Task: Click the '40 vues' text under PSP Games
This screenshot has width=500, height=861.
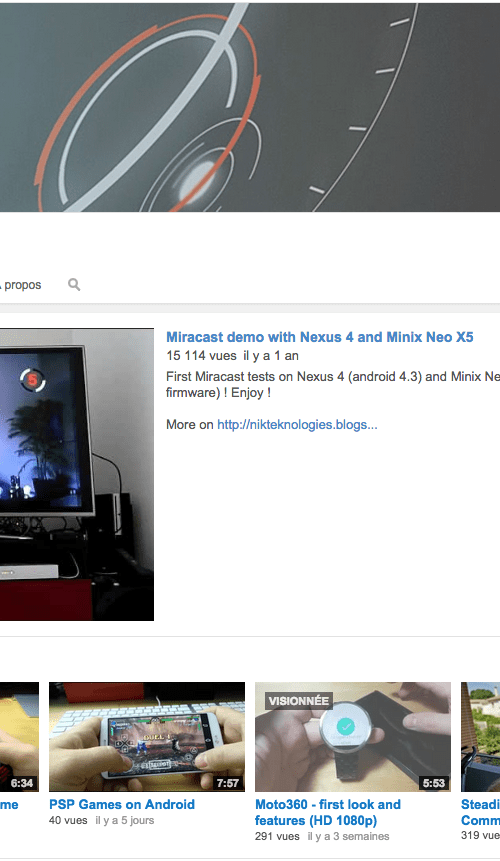Action: pyautogui.click(x=68, y=820)
